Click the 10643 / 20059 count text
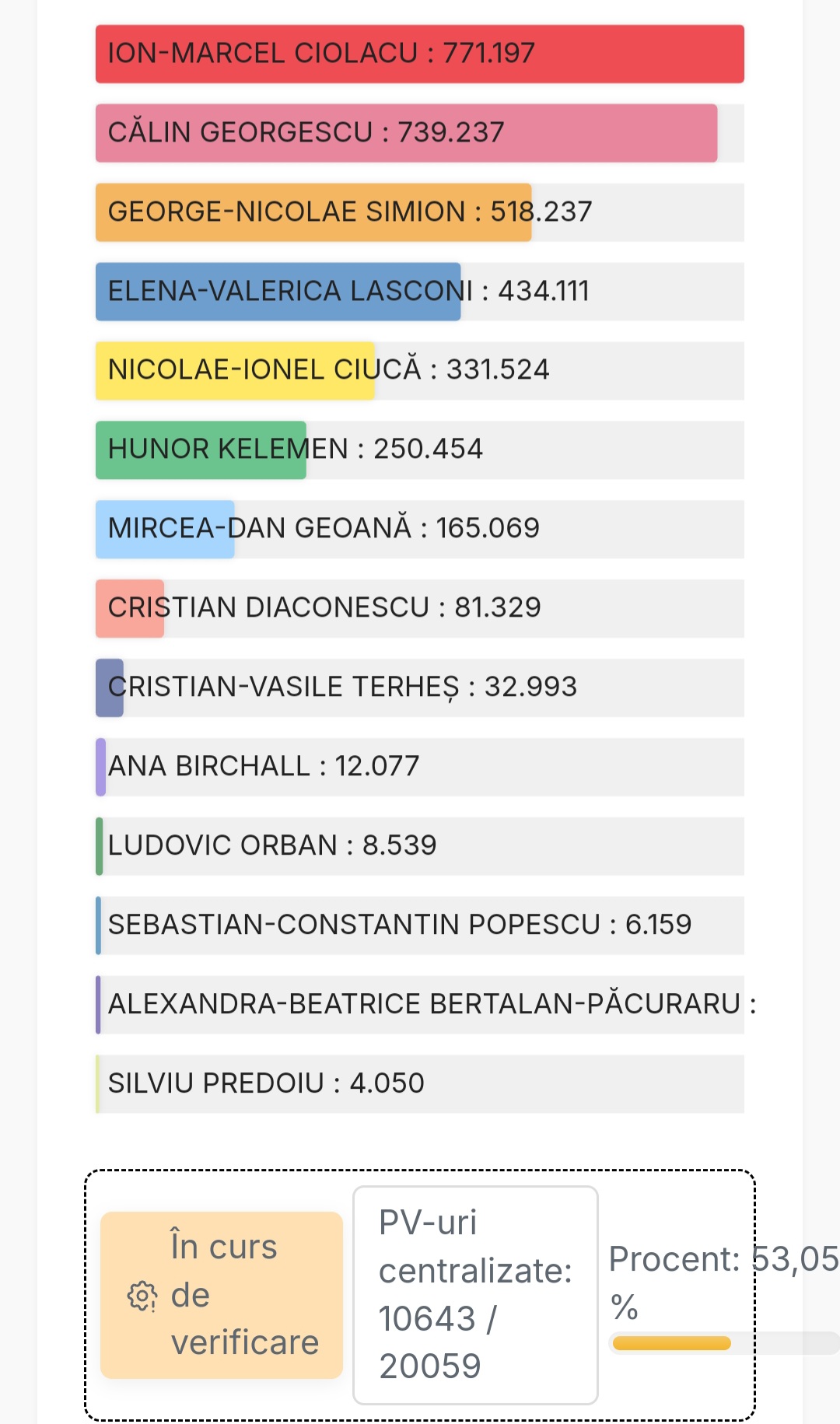Image resolution: width=840 pixels, height=1424 pixels. click(x=437, y=1342)
